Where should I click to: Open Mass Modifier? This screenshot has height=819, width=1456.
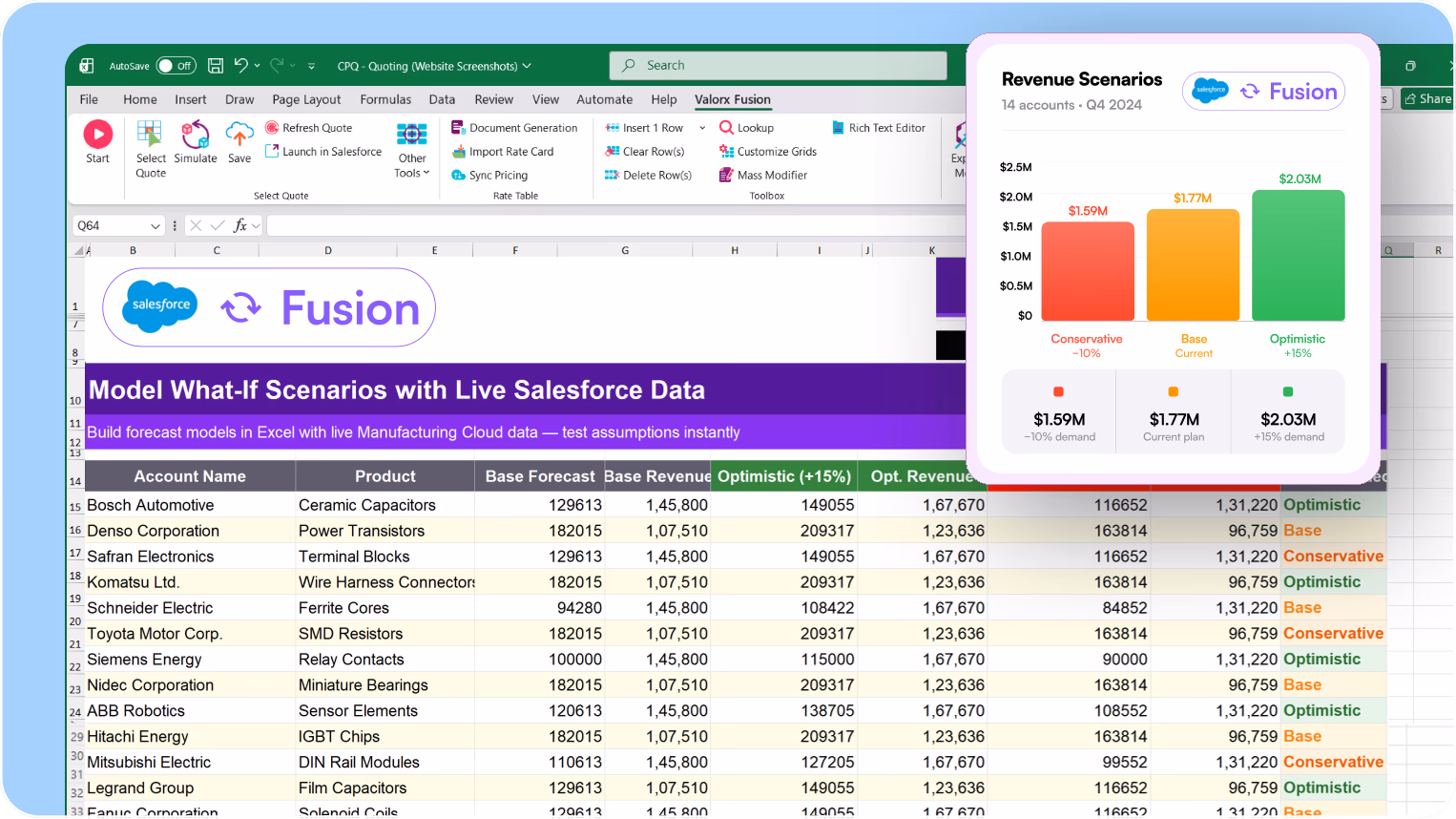point(763,176)
